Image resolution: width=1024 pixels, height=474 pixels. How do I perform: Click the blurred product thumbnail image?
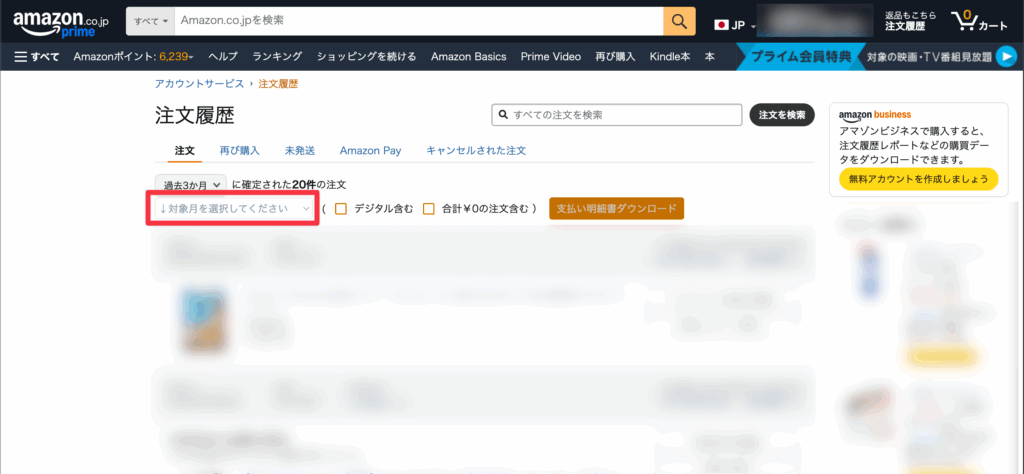(202, 319)
